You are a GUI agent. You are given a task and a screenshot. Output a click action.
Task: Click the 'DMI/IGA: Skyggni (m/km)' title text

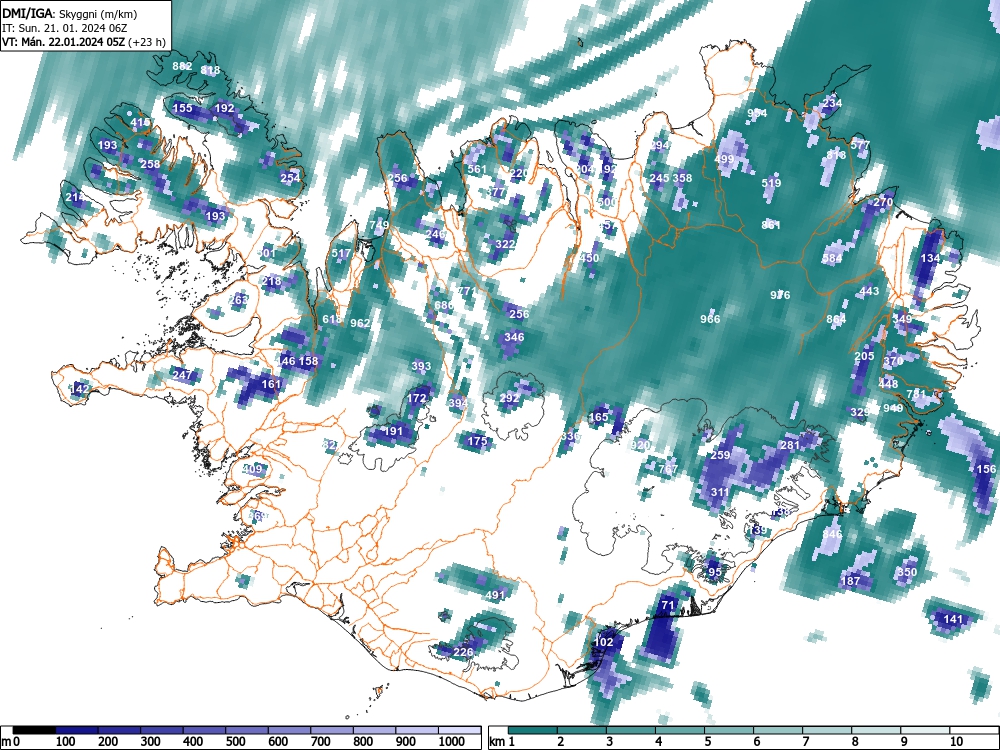[69, 13]
